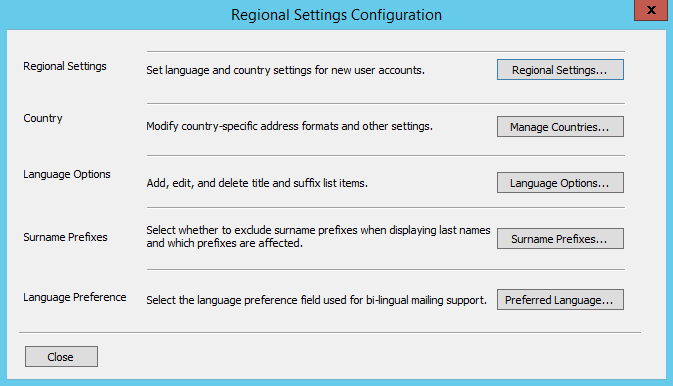Viewport: 673px width, 386px height.
Task: Click the "Surname Prefixes" row label
Action: [x=65, y=237]
